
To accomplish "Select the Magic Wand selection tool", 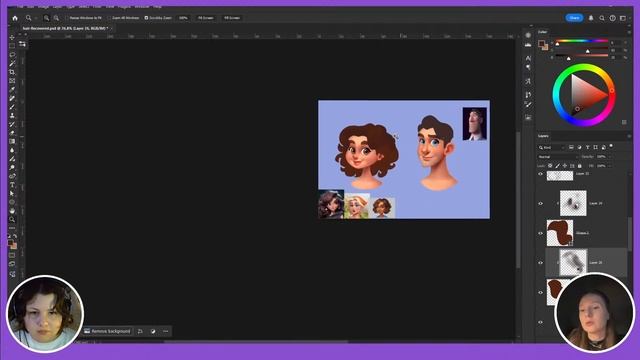I will pyautogui.click(x=12, y=63).
